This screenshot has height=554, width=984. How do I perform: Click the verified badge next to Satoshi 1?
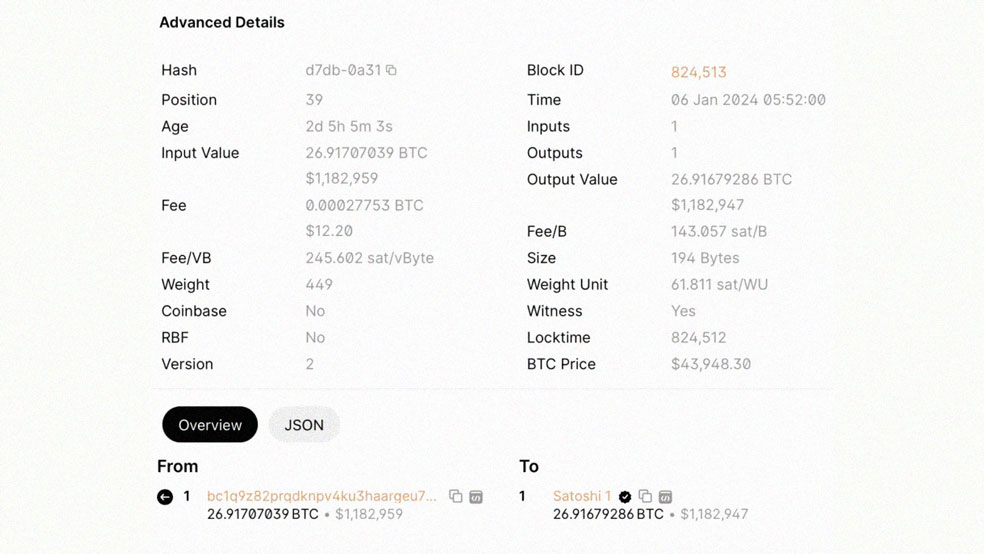[x=625, y=497]
